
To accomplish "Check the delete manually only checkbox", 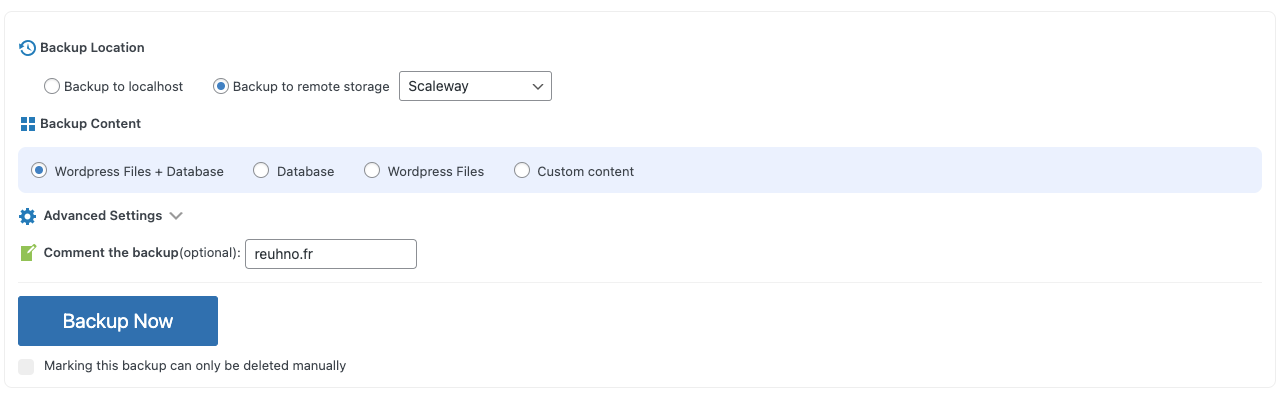I will pyautogui.click(x=27, y=366).
